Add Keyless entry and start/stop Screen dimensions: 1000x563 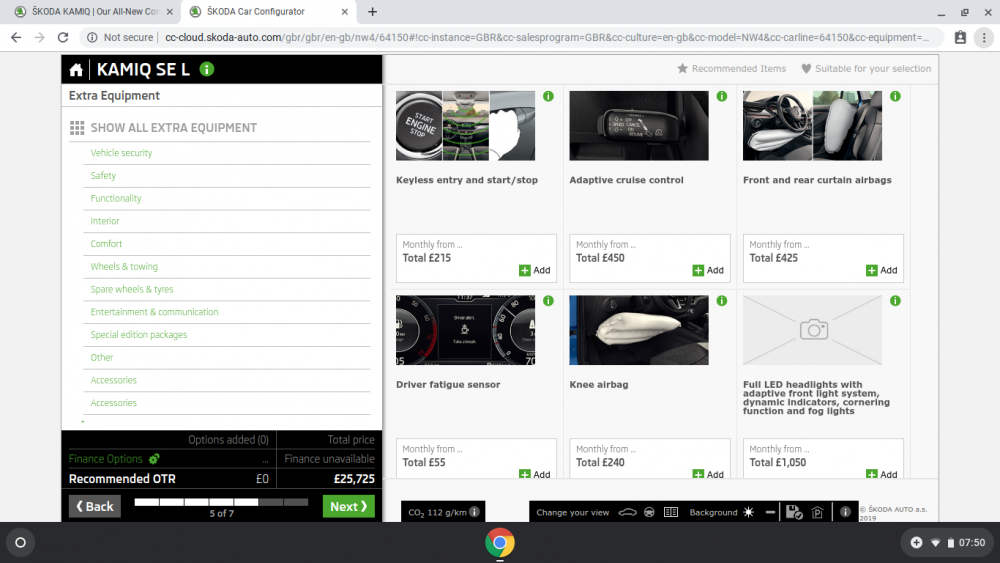click(534, 270)
